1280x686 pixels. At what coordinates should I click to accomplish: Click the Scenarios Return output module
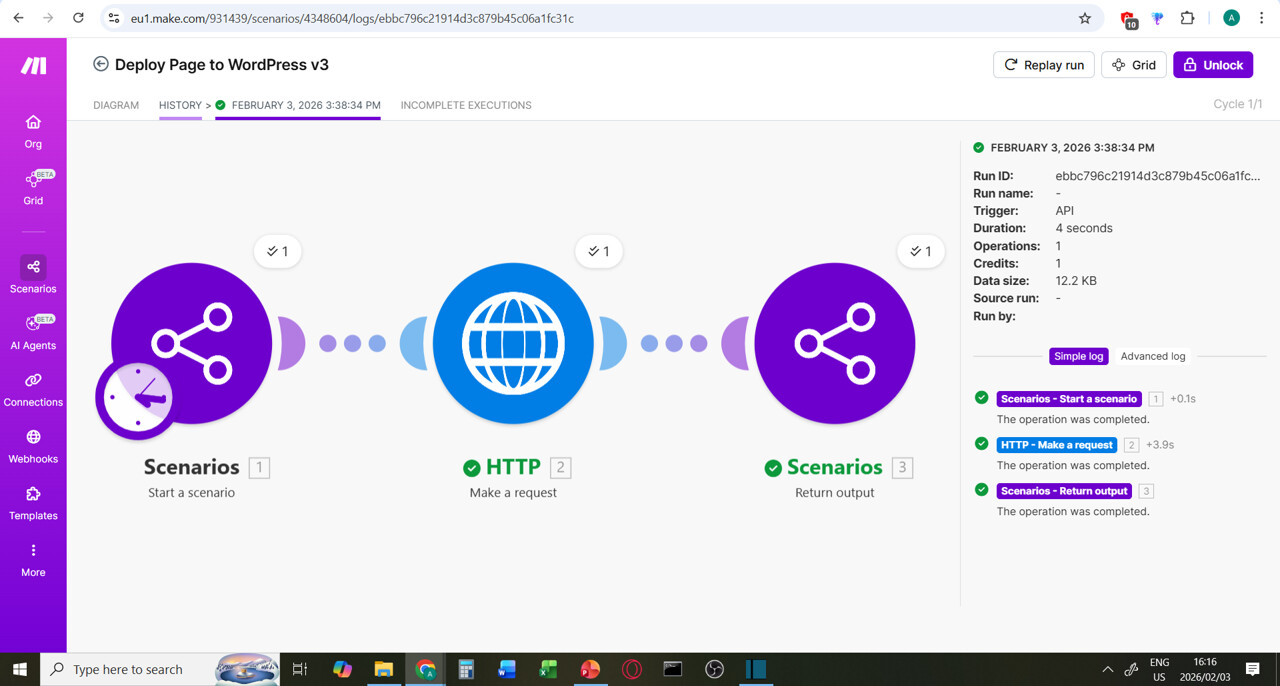point(835,343)
